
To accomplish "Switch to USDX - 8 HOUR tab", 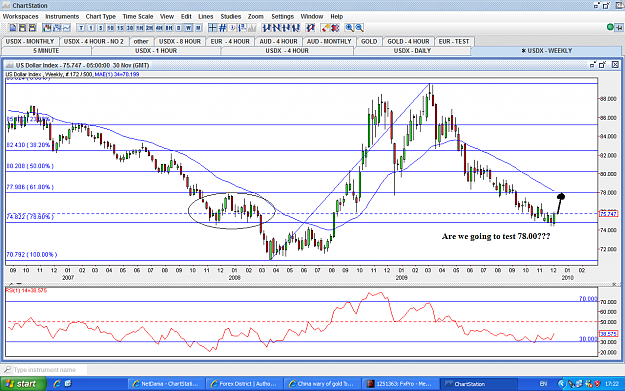I will (x=180, y=41).
